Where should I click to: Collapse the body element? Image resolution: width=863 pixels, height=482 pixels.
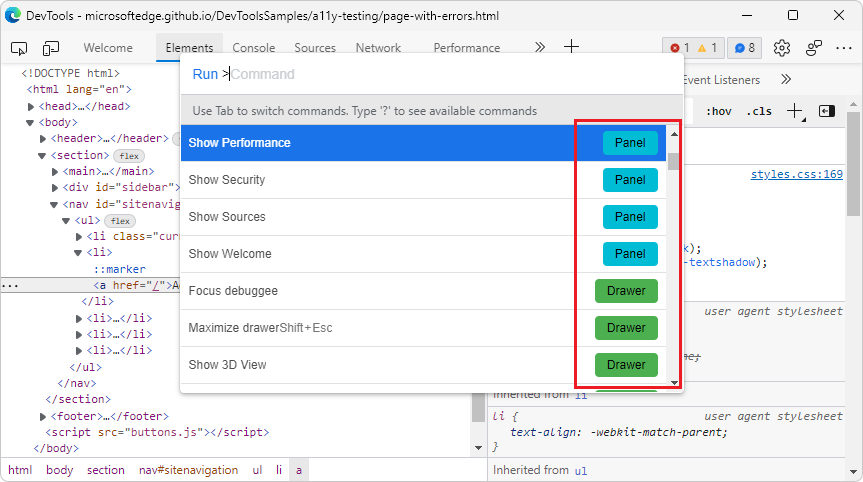[30, 123]
